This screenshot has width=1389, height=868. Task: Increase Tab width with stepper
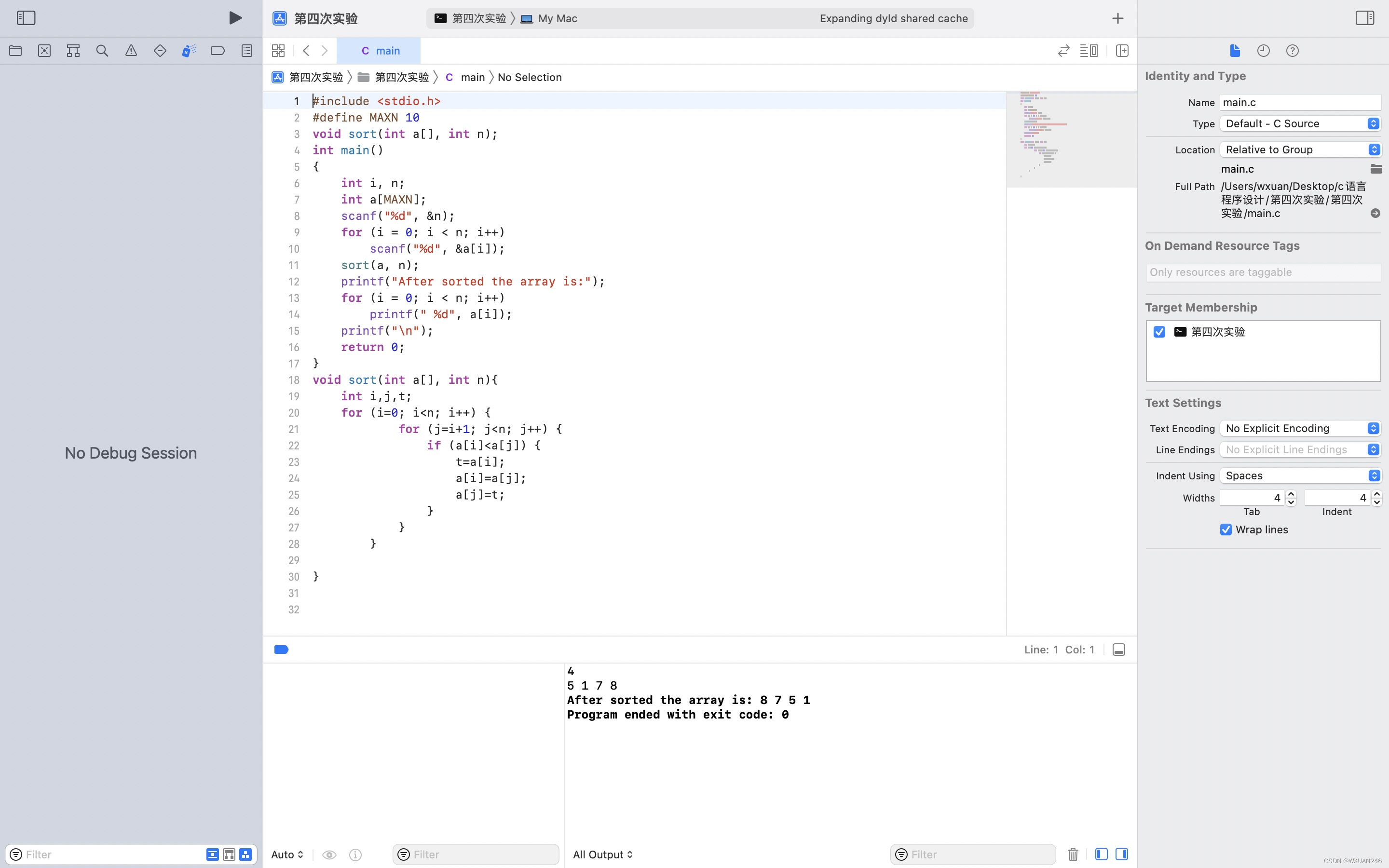(1292, 494)
